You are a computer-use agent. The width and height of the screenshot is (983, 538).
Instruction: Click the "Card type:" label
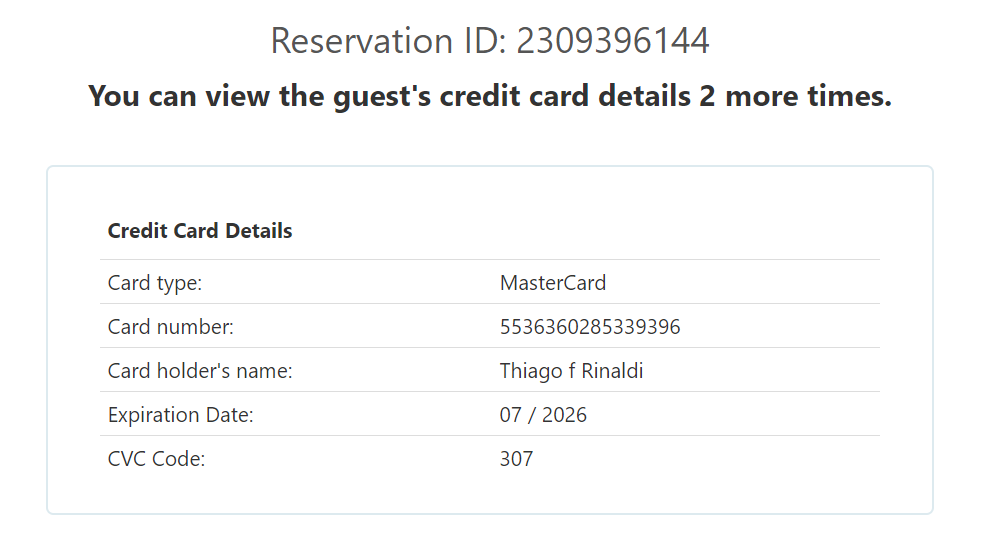click(155, 283)
